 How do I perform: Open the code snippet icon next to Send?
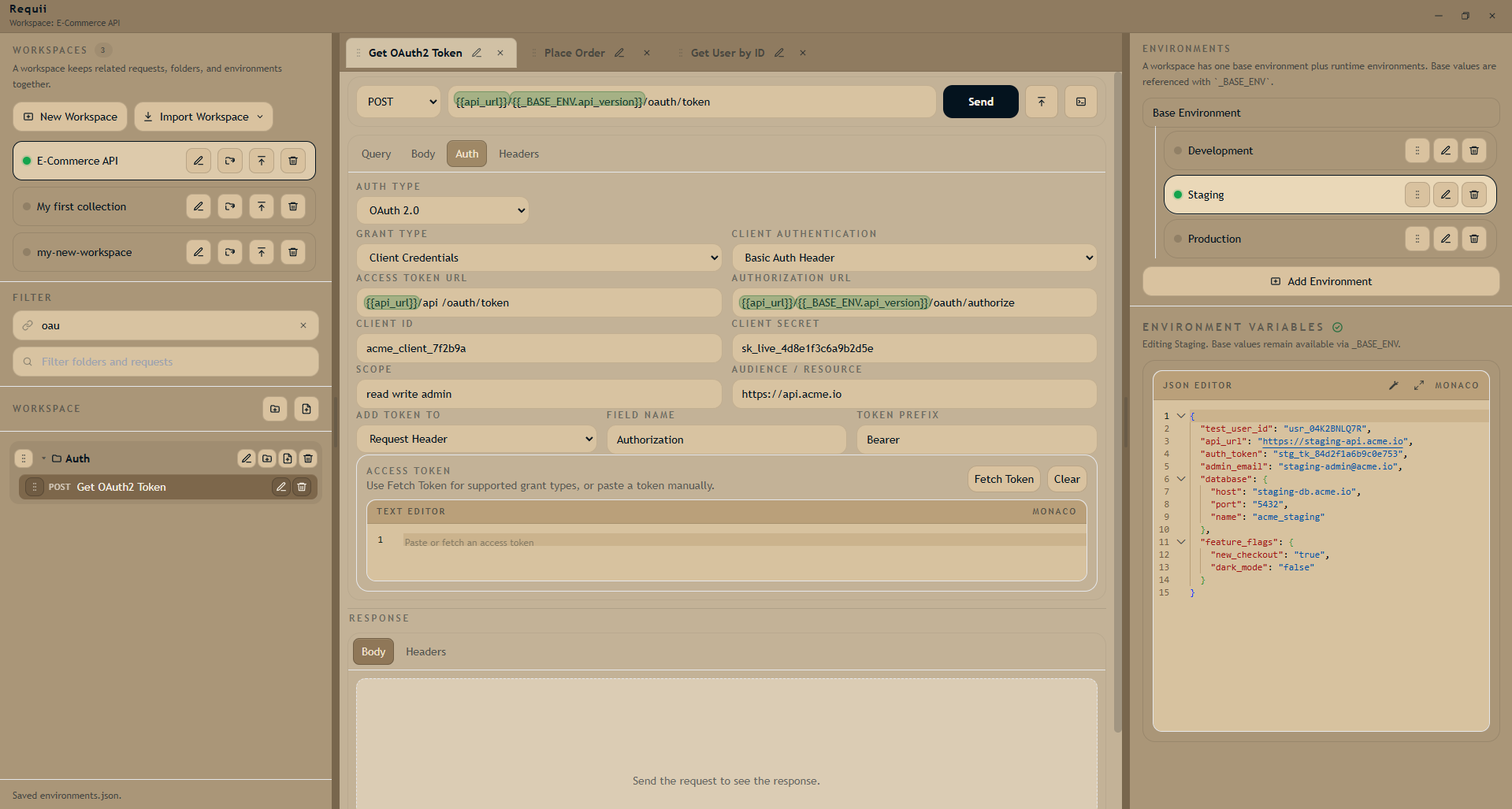1081,102
